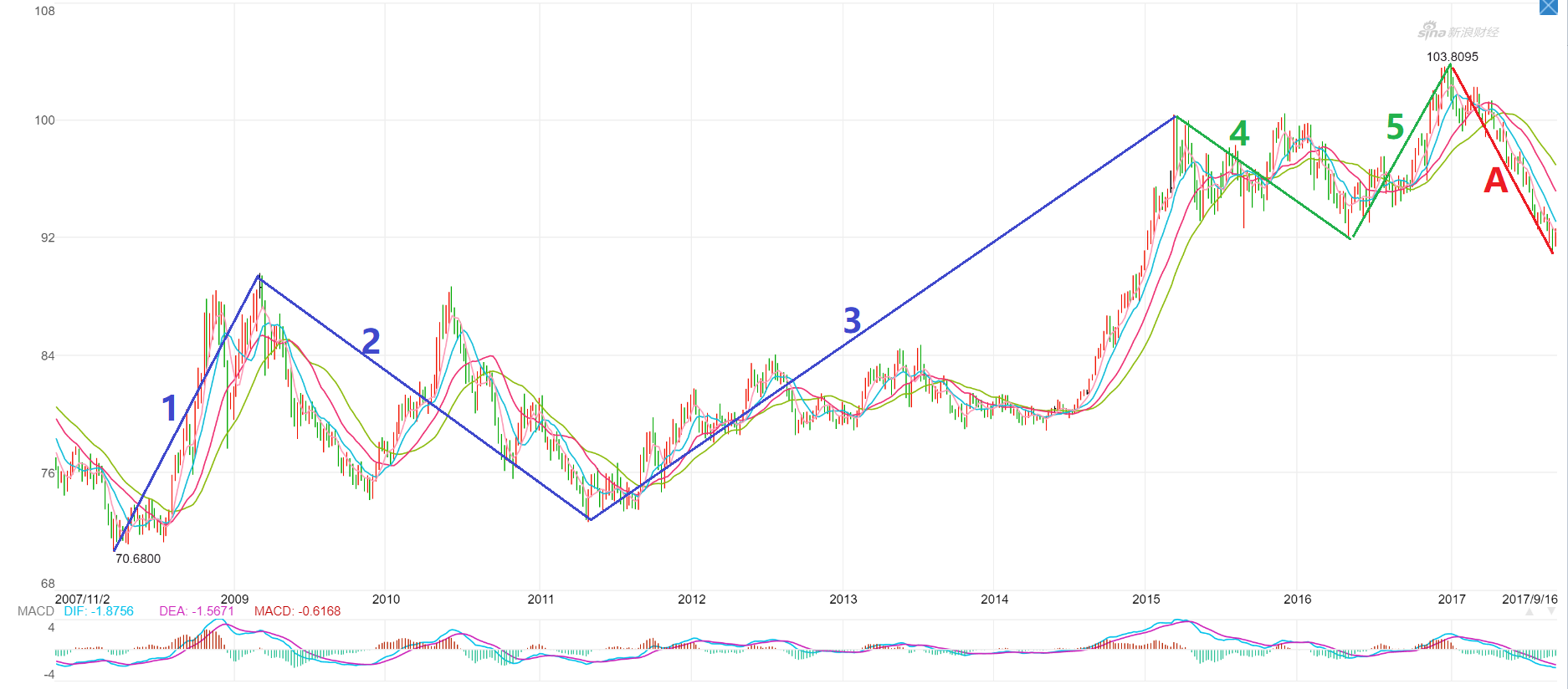Screen dimensions: 1568x689
Task: Click the 103.8095 peak price label
Action: [1452, 57]
